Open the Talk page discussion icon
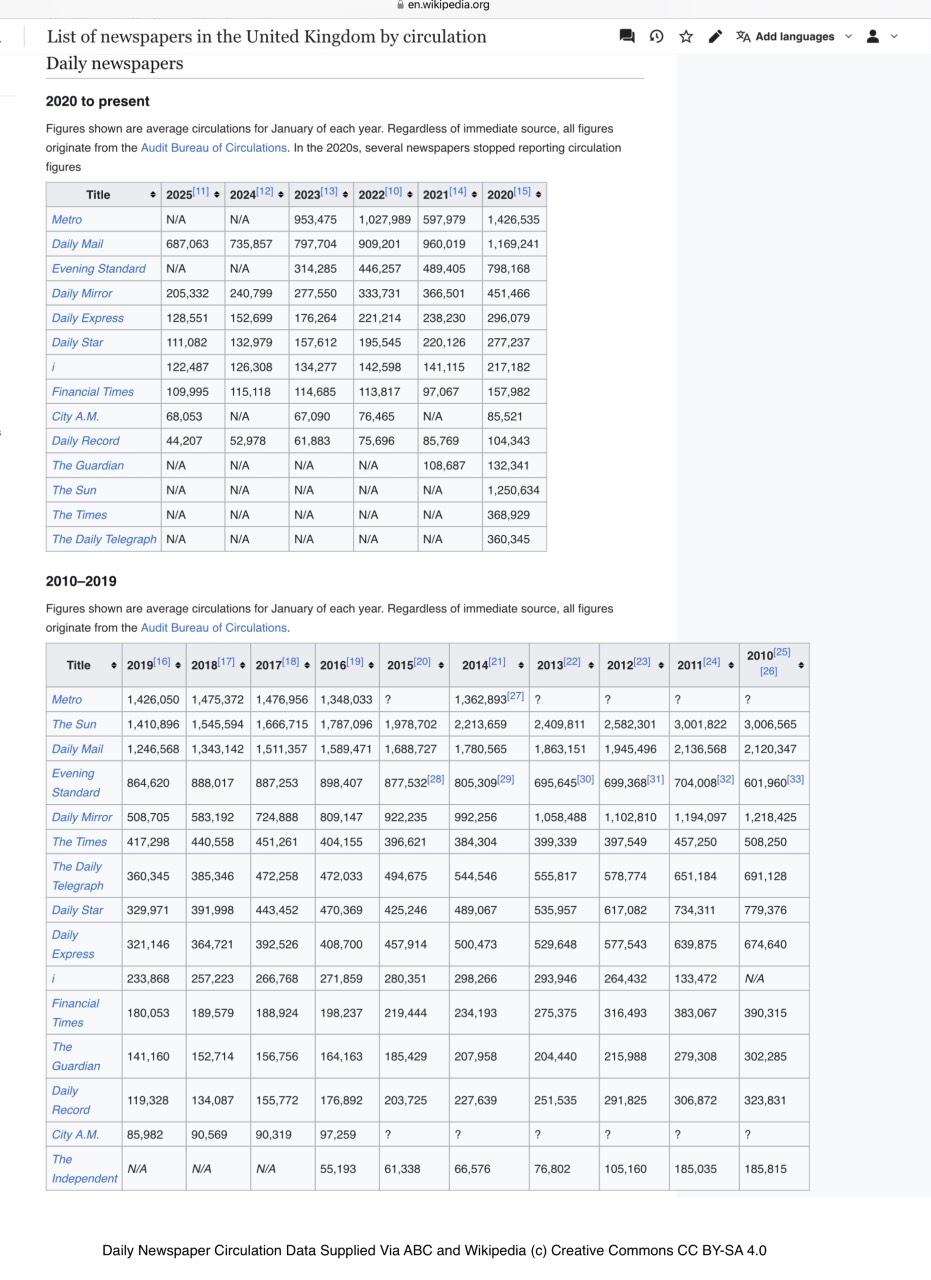The image size is (931, 1280). point(627,37)
